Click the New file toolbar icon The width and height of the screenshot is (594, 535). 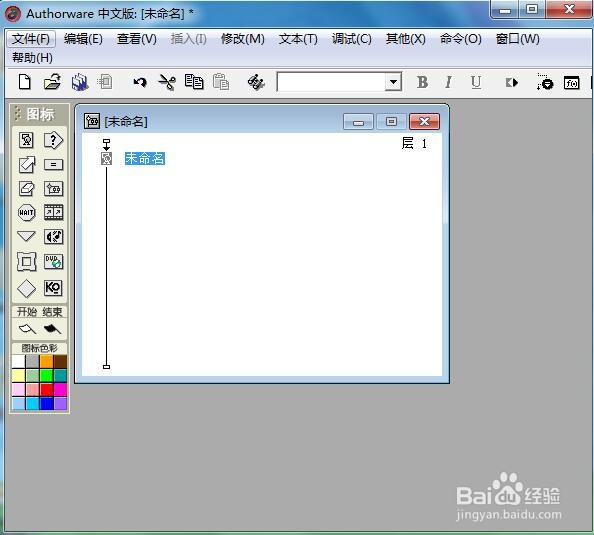(25, 82)
